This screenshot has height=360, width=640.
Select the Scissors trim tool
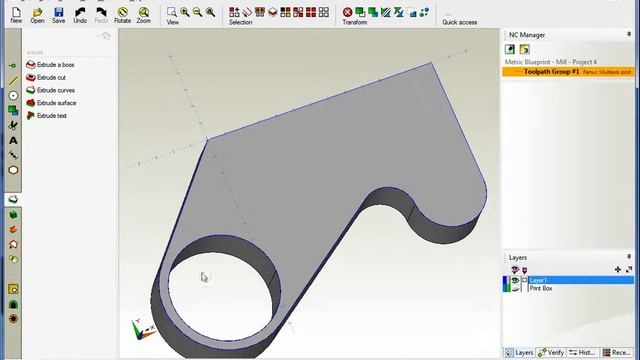13,125
